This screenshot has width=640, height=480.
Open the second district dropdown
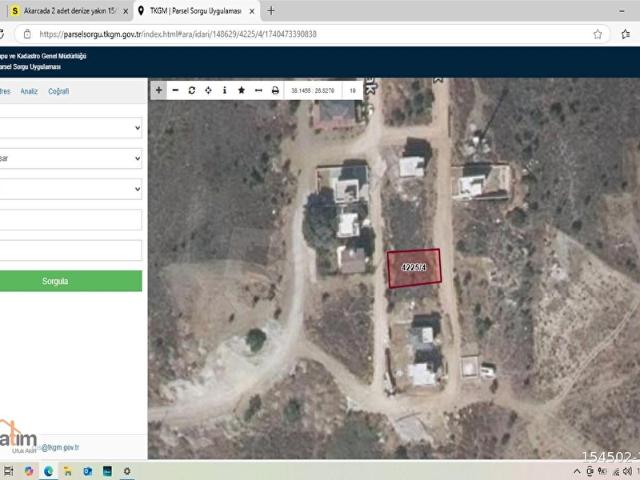pos(70,158)
